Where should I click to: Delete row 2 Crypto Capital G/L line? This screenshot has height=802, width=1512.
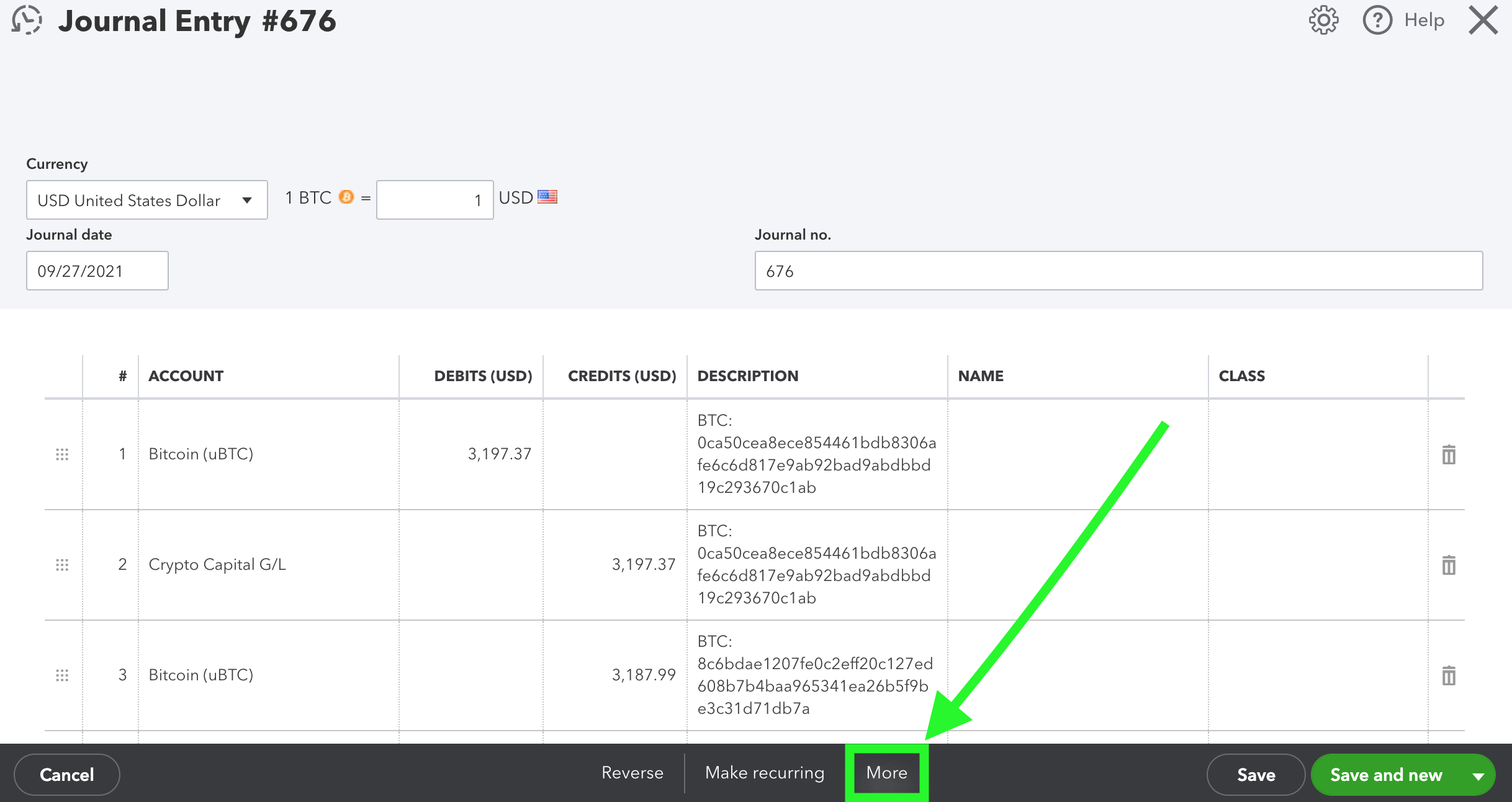1449,565
